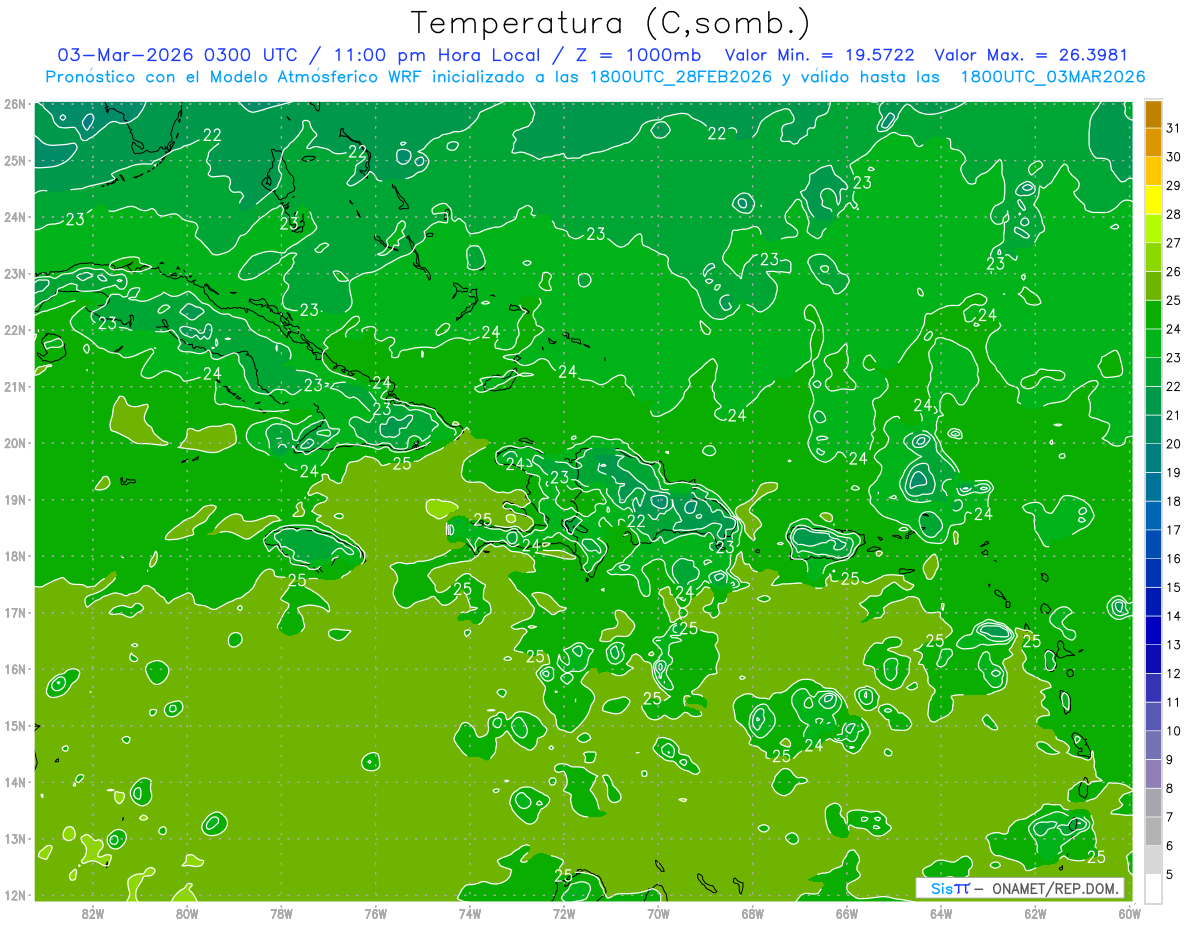Click the 62W longitude axis label
Viewport: 1200px width, 927px height.
(1035, 913)
